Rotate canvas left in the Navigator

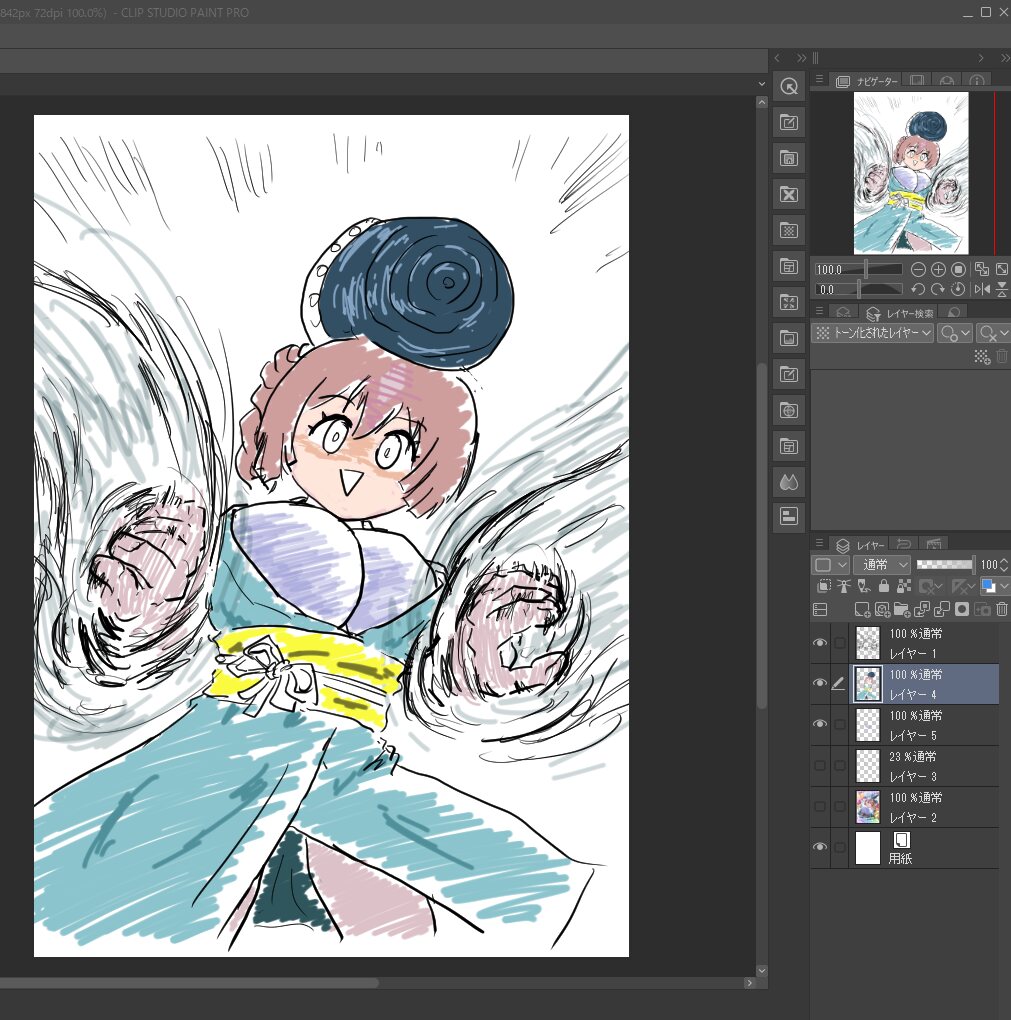(918, 289)
